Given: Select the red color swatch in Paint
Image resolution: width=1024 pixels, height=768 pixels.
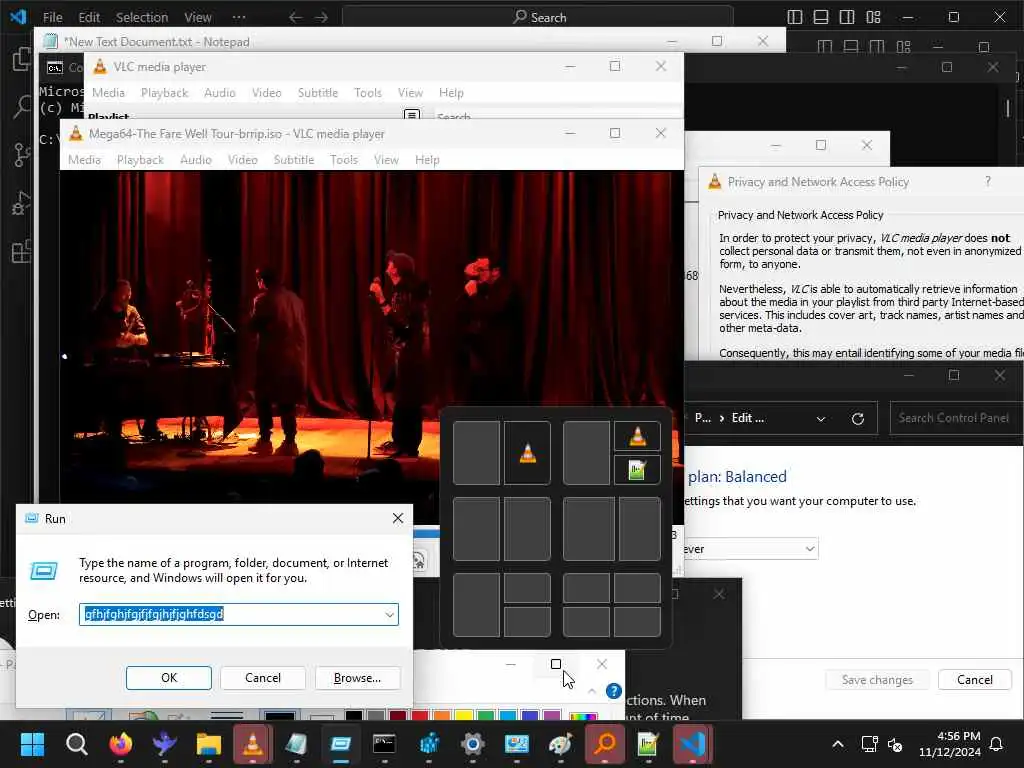Looking at the screenshot, I should pyautogui.click(x=420, y=715).
